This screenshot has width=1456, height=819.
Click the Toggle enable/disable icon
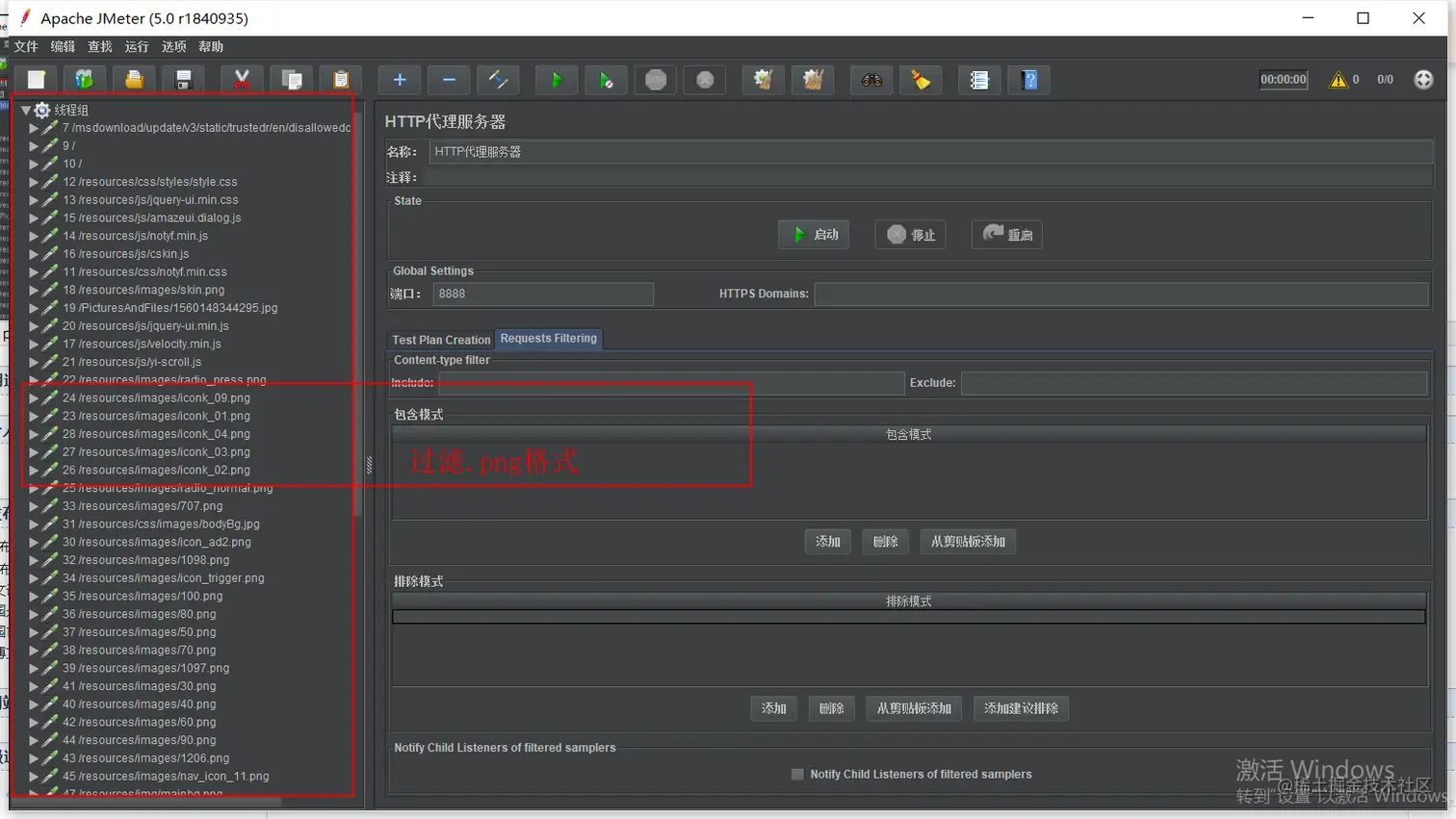498,80
